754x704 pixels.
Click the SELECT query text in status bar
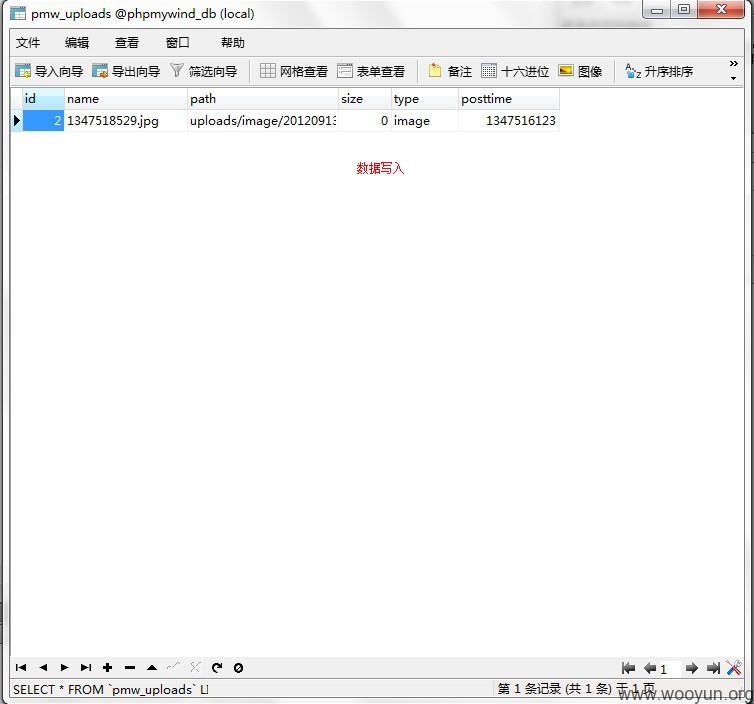click(111, 690)
